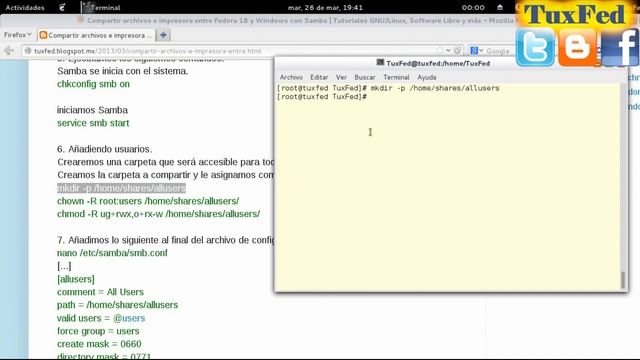Image resolution: width=640 pixels, height=360 pixels.
Task: Click the TuxFed logo banner
Action: (x=576, y=14)
